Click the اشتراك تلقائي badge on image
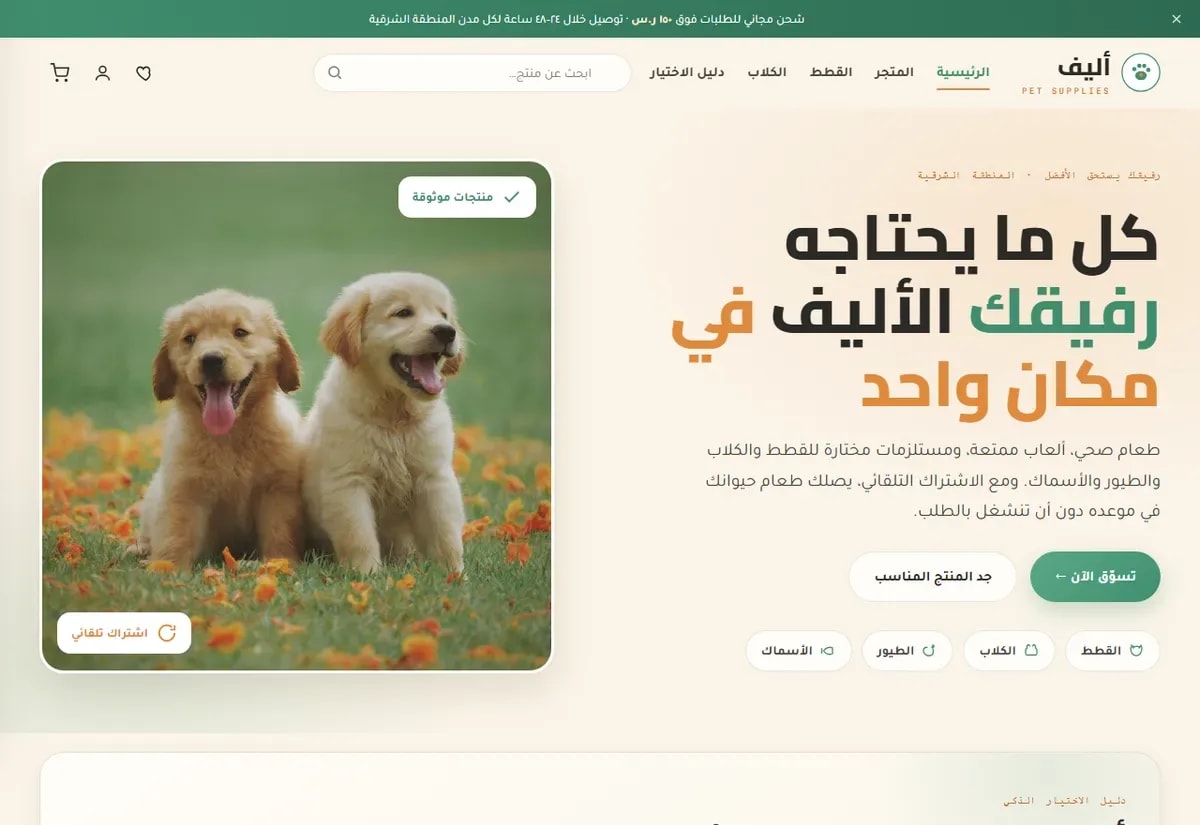Screen dimensions: 1200x825 (124, 633)
